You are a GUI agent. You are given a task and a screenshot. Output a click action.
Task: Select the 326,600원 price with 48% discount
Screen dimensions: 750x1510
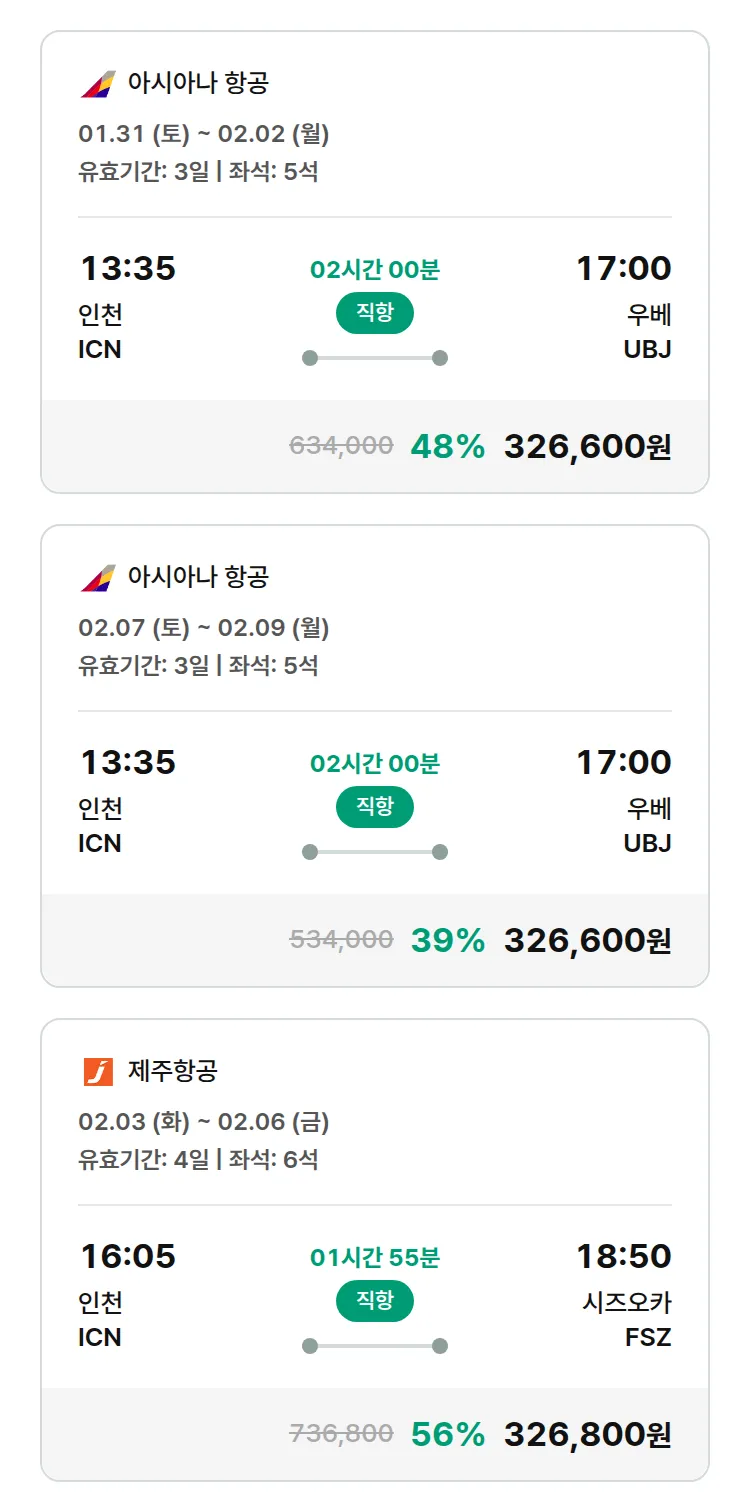tap(587, 446)
